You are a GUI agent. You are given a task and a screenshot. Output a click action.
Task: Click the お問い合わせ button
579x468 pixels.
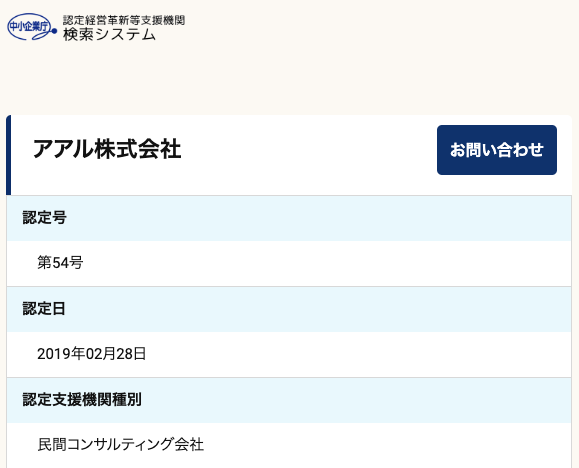point(497,150)
